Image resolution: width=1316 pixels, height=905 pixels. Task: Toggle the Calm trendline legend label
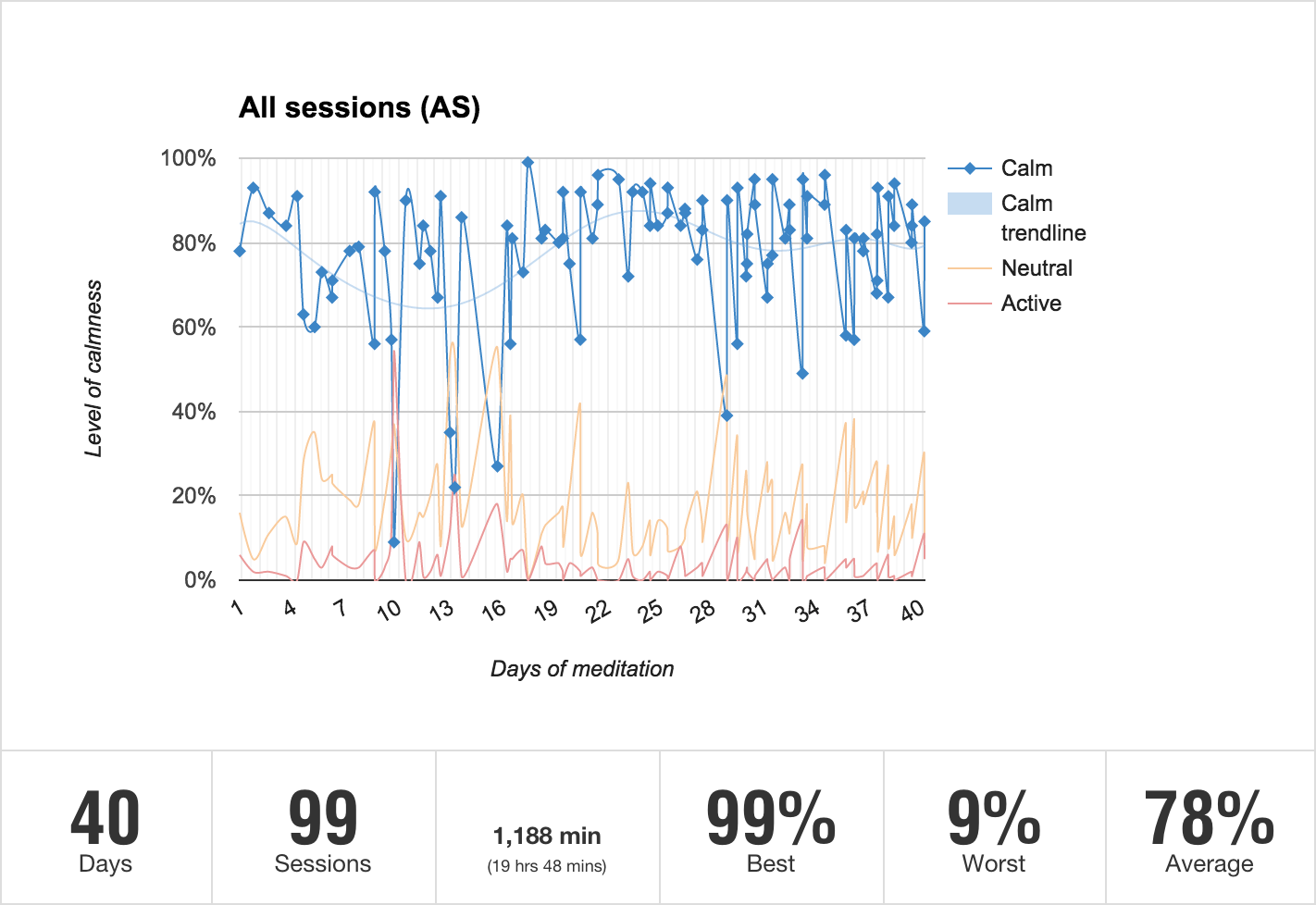1043,218
